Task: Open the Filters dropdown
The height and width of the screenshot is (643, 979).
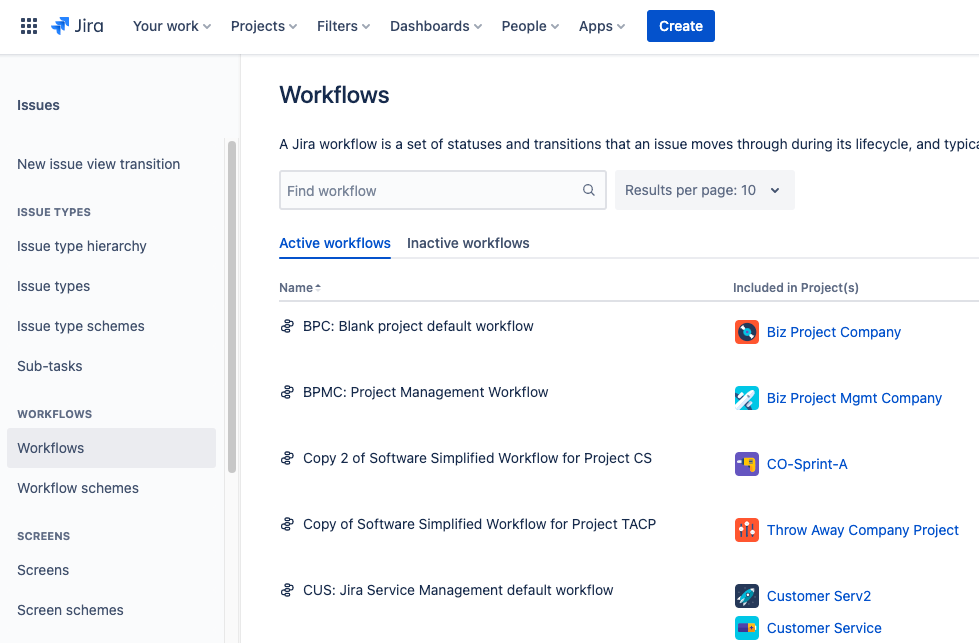Action: tap(343, 26)
